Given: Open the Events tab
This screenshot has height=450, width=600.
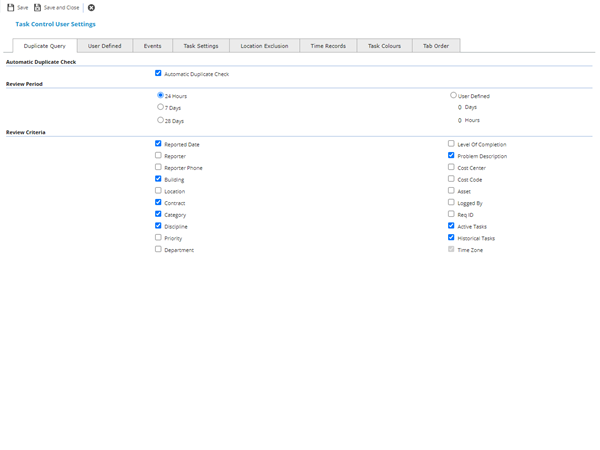Looking at the screenshot, I should (x=152, y=46).
